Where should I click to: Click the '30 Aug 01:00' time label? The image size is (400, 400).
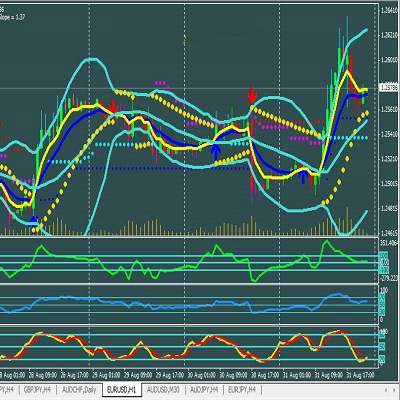pos(202,375)
